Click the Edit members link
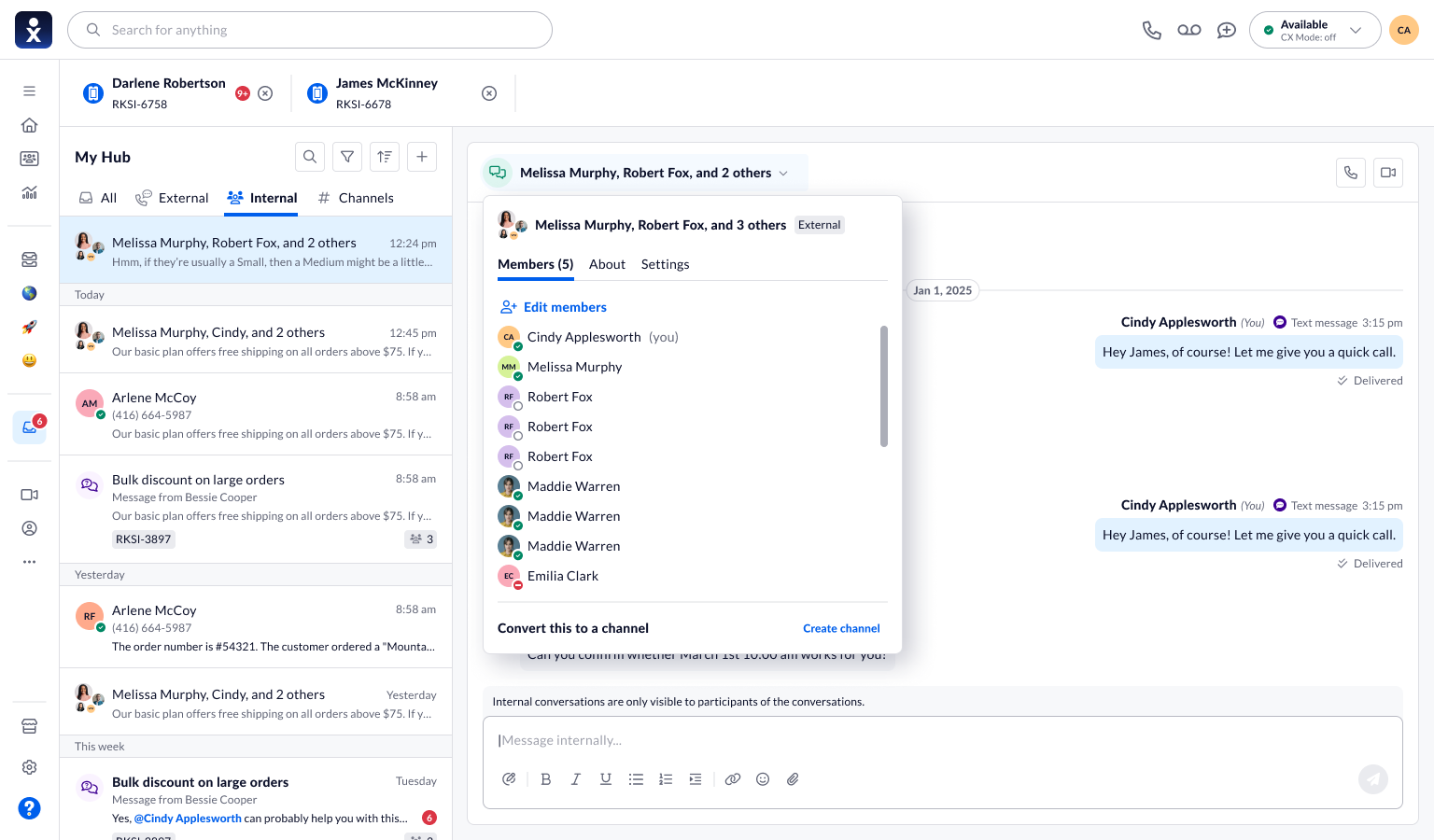The height and width of the screenshot is (840, 1434). (x=554, y=307)
